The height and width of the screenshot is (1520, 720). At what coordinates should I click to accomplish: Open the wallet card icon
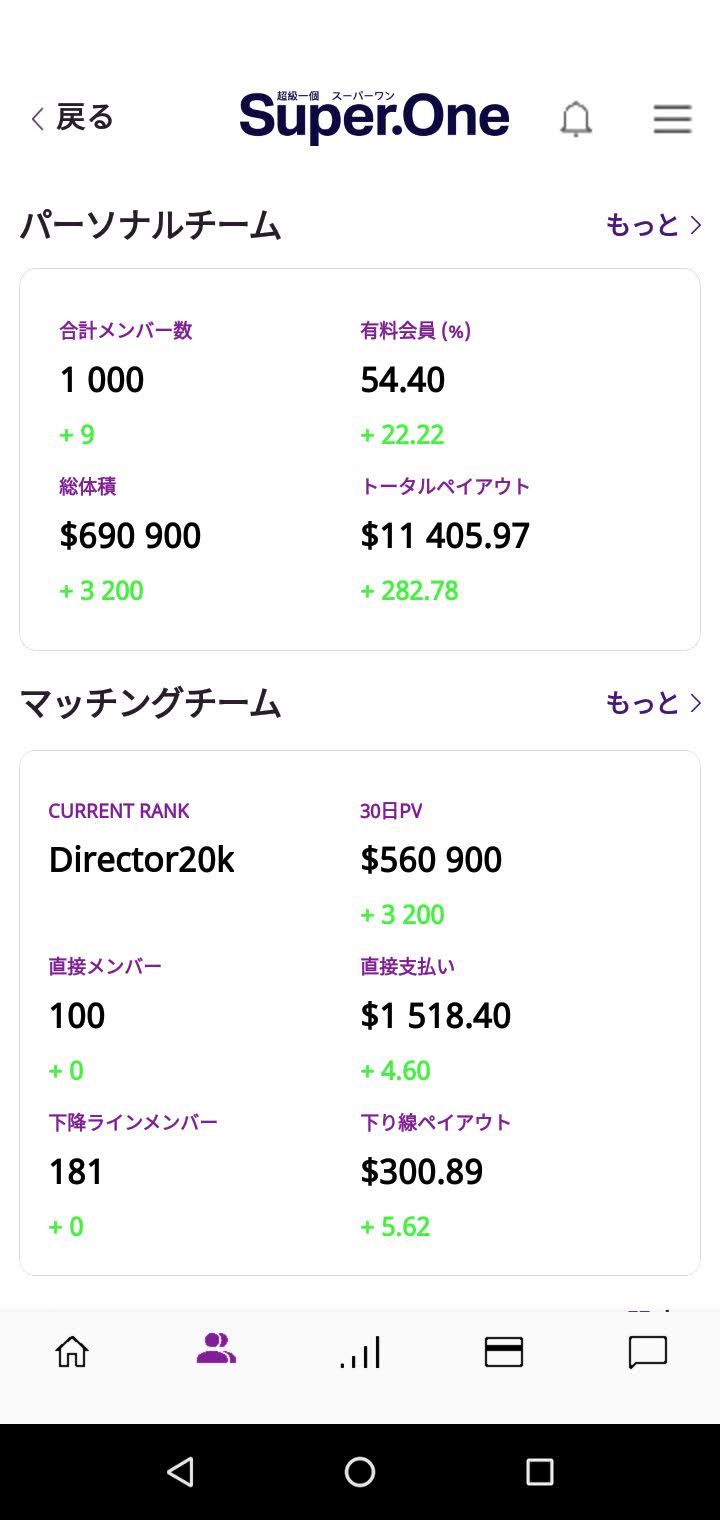click(504, 1352)
